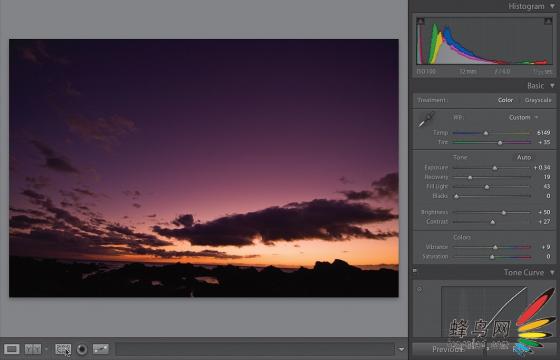The width and height of the screenshot is (560, 360).
Task: Click the Tone Curve target adjustment icon
Action: [420, 289]
